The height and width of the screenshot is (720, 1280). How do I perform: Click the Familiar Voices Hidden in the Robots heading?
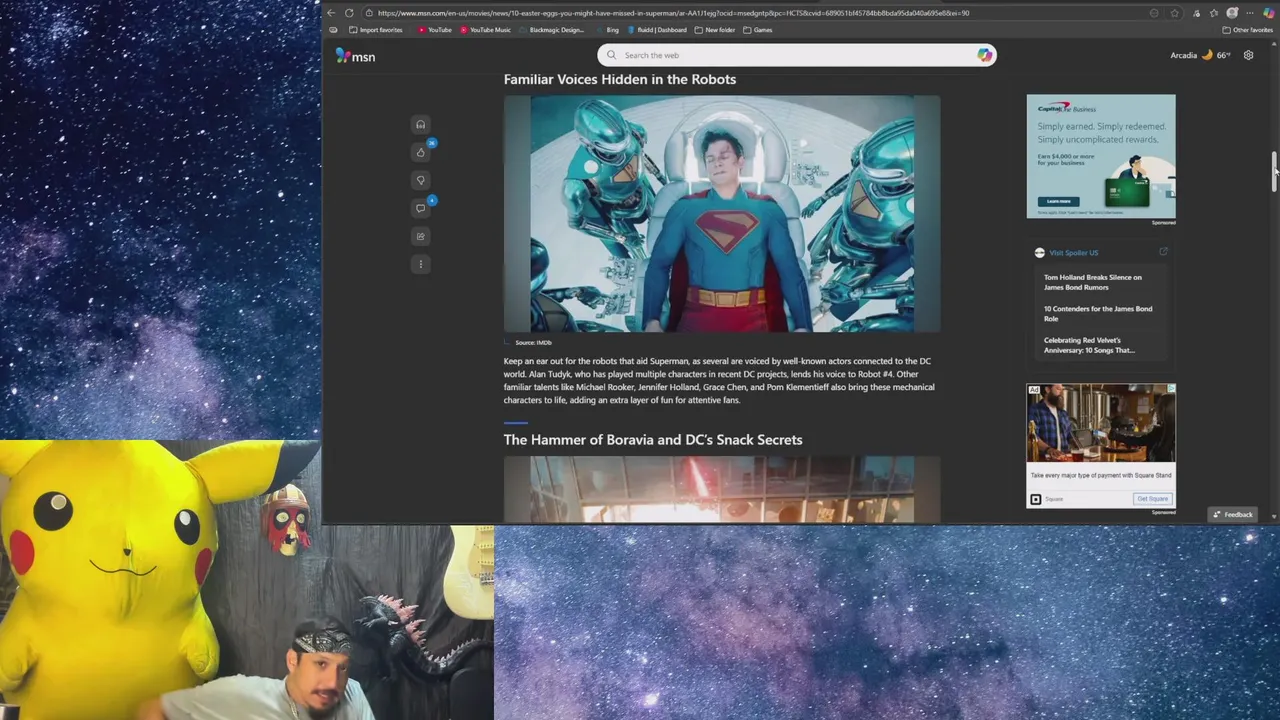click(620, 79)
